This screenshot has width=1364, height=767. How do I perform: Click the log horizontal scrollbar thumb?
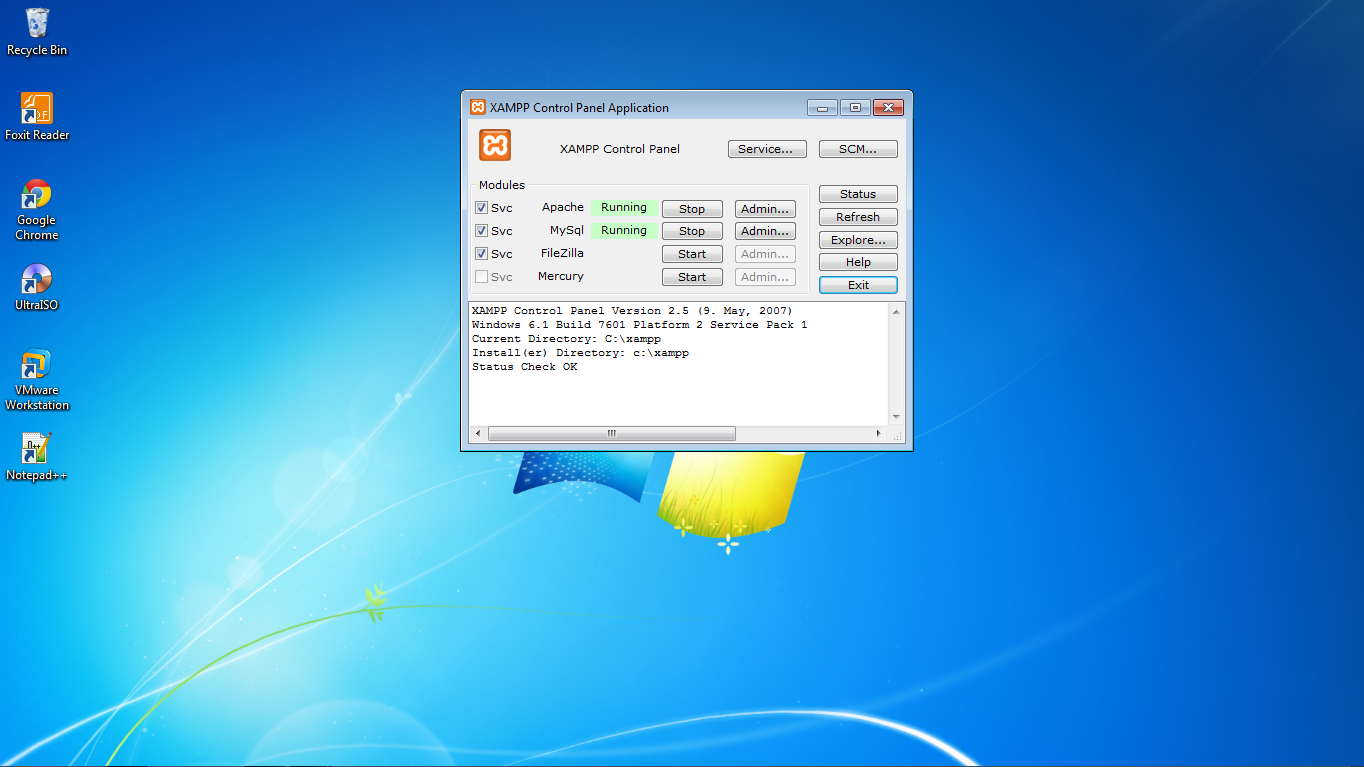tap(612, 433)
